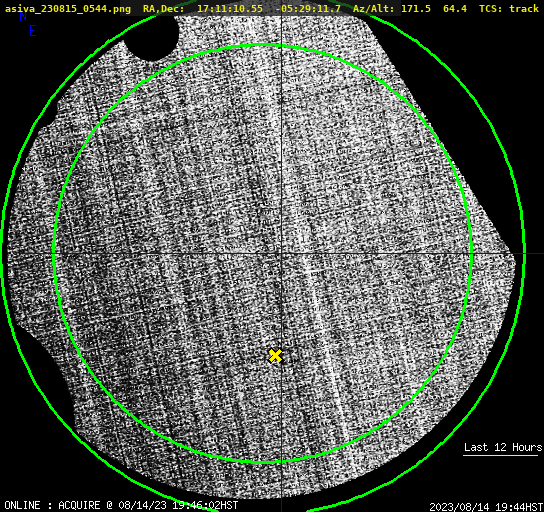
Task: Click the asiva_230815_0544.png filename label
Action: 68,9
